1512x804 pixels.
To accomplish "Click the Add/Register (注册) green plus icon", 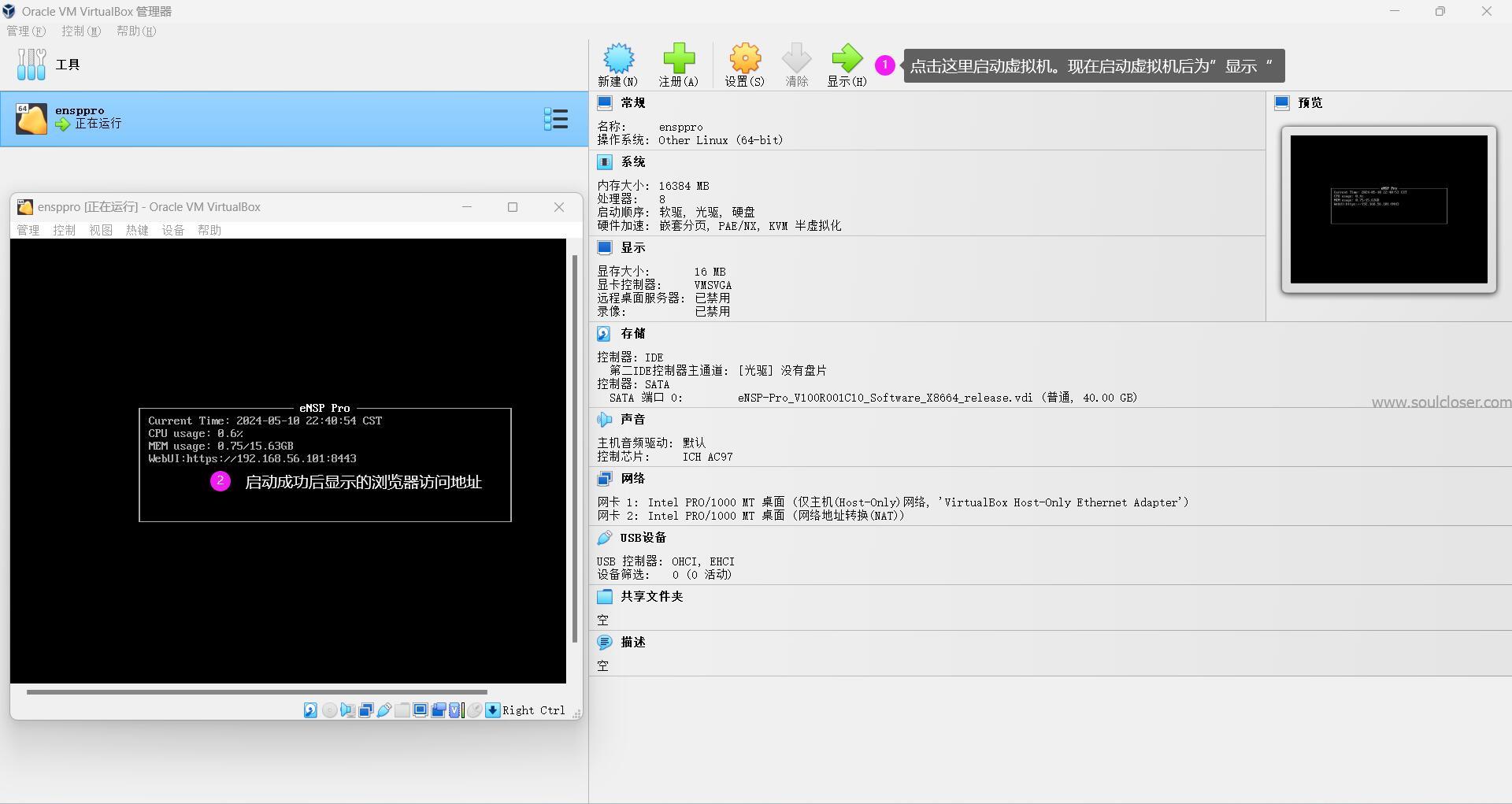I will pyautogui.click(x=679, y=58).
